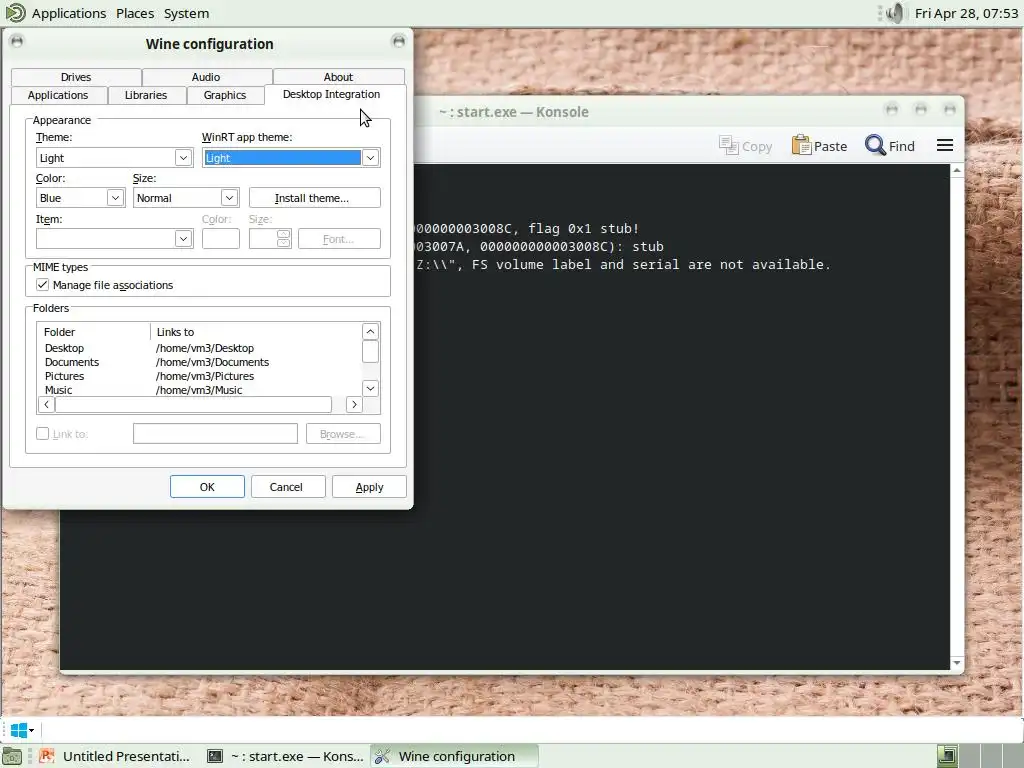Click Wine configuration window menu button at top-left
This screenshot has width=1024, height=768.
(17, 41)
